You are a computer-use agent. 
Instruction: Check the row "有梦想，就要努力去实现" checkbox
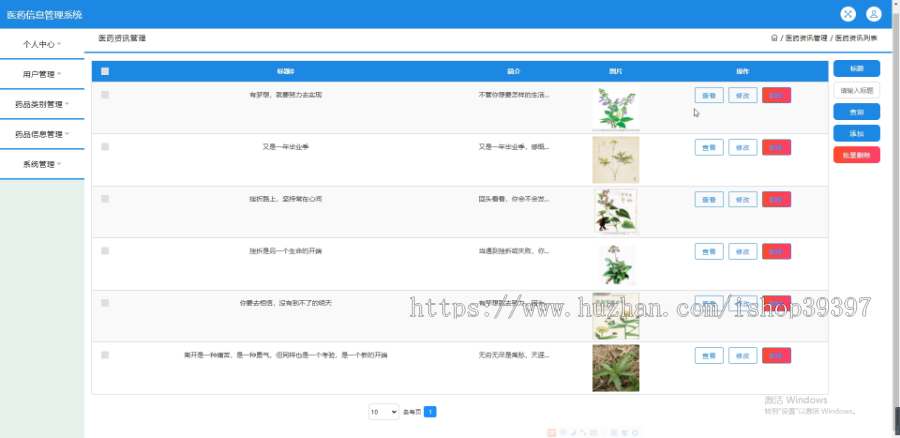point(105,95)
